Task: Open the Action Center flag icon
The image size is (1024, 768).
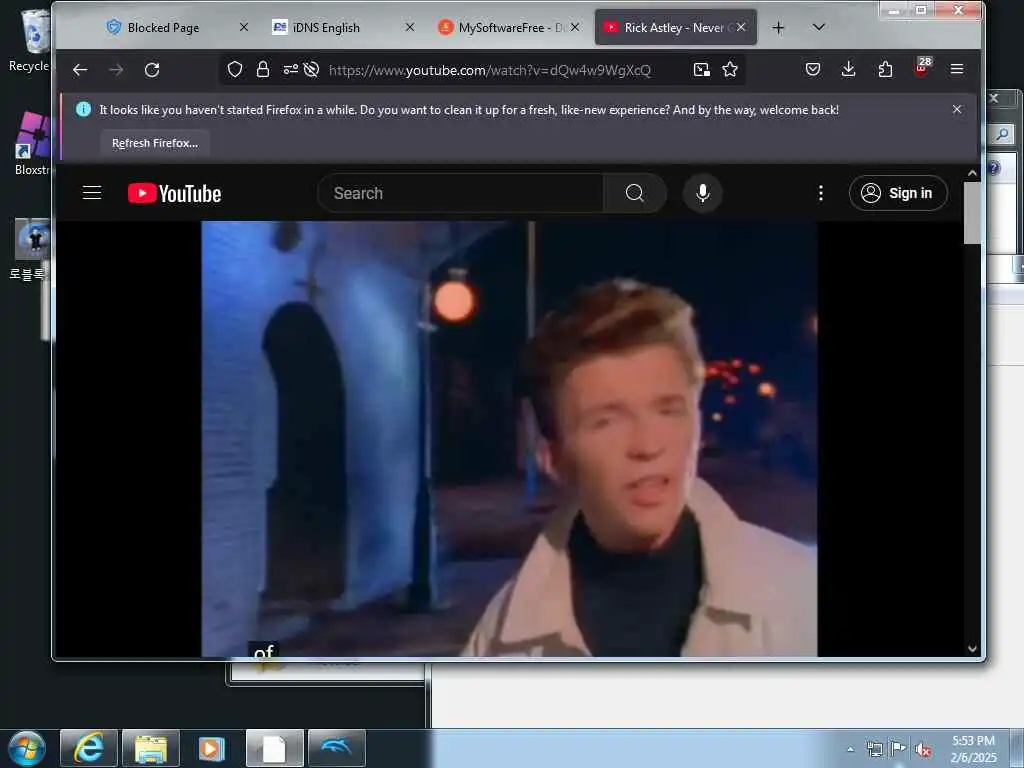Action: (x=899, y=749)
